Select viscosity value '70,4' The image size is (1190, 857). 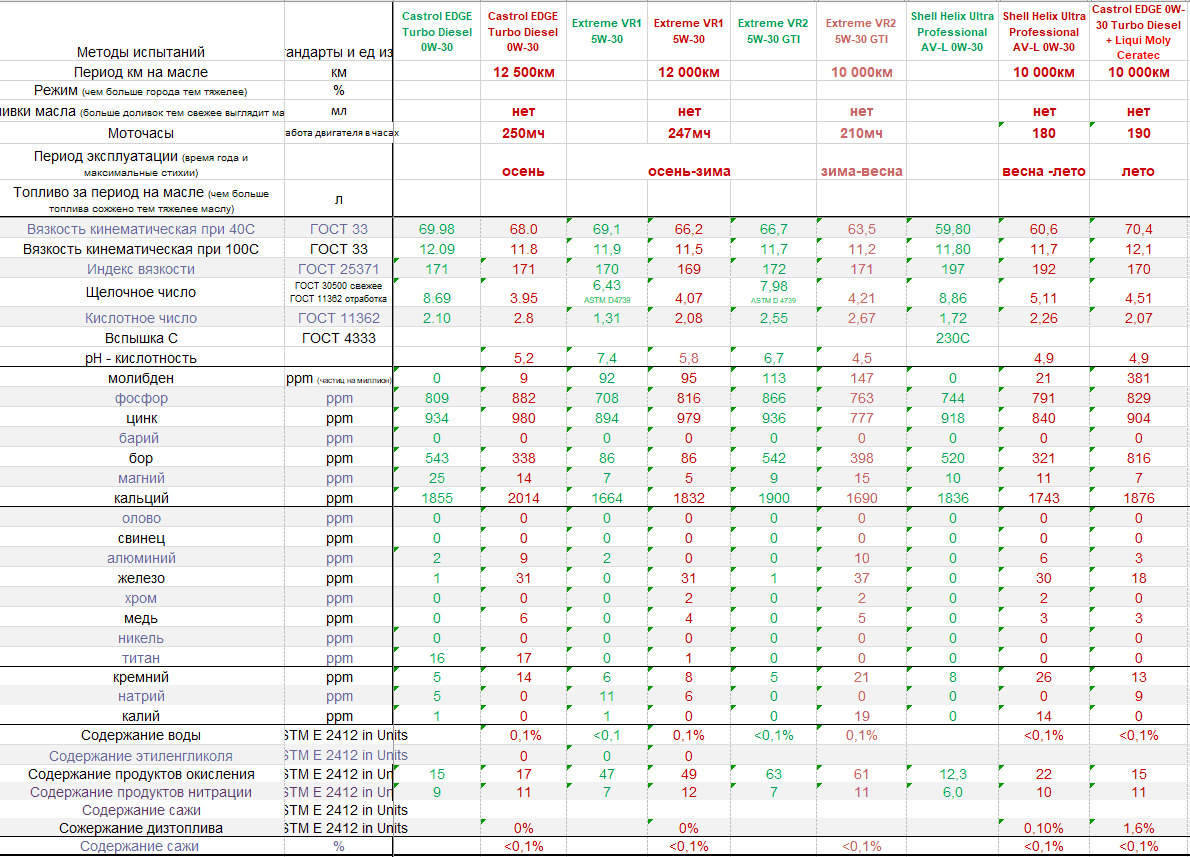1138,229
